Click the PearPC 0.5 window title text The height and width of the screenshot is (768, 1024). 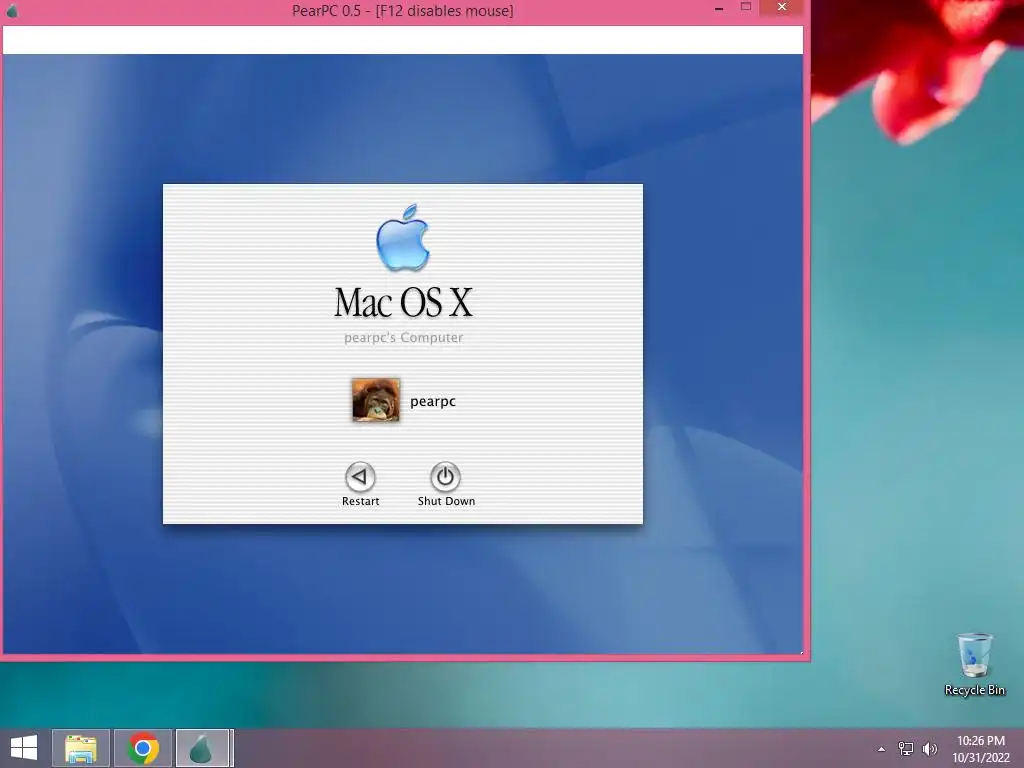click(x=402, y=11)
